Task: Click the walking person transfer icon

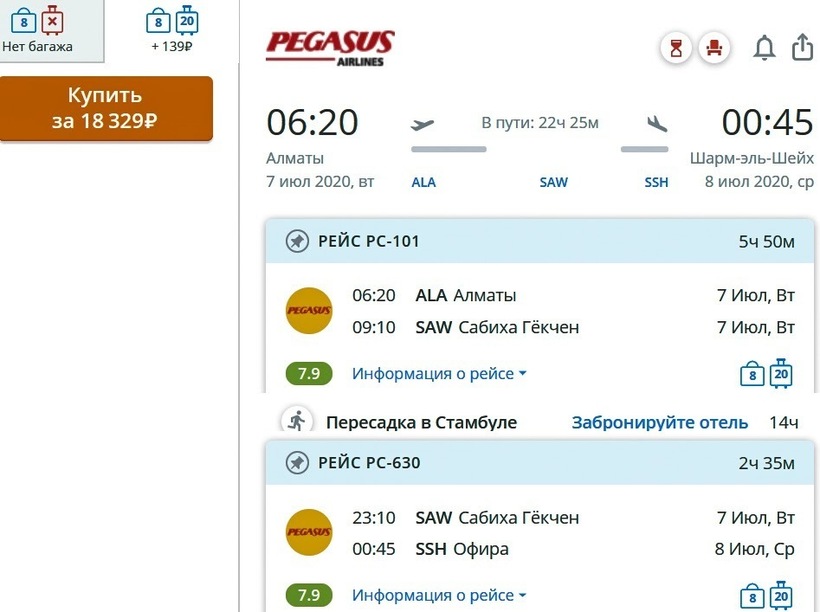Action: pos(296,421)
